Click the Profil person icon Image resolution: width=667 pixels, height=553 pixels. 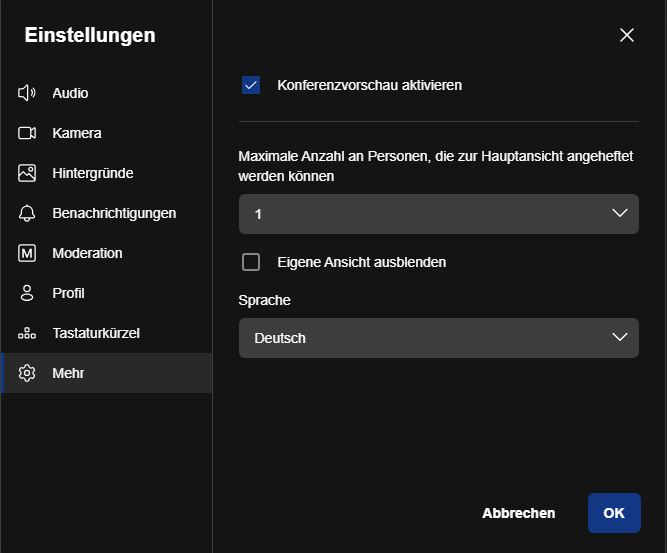[27, 293]
